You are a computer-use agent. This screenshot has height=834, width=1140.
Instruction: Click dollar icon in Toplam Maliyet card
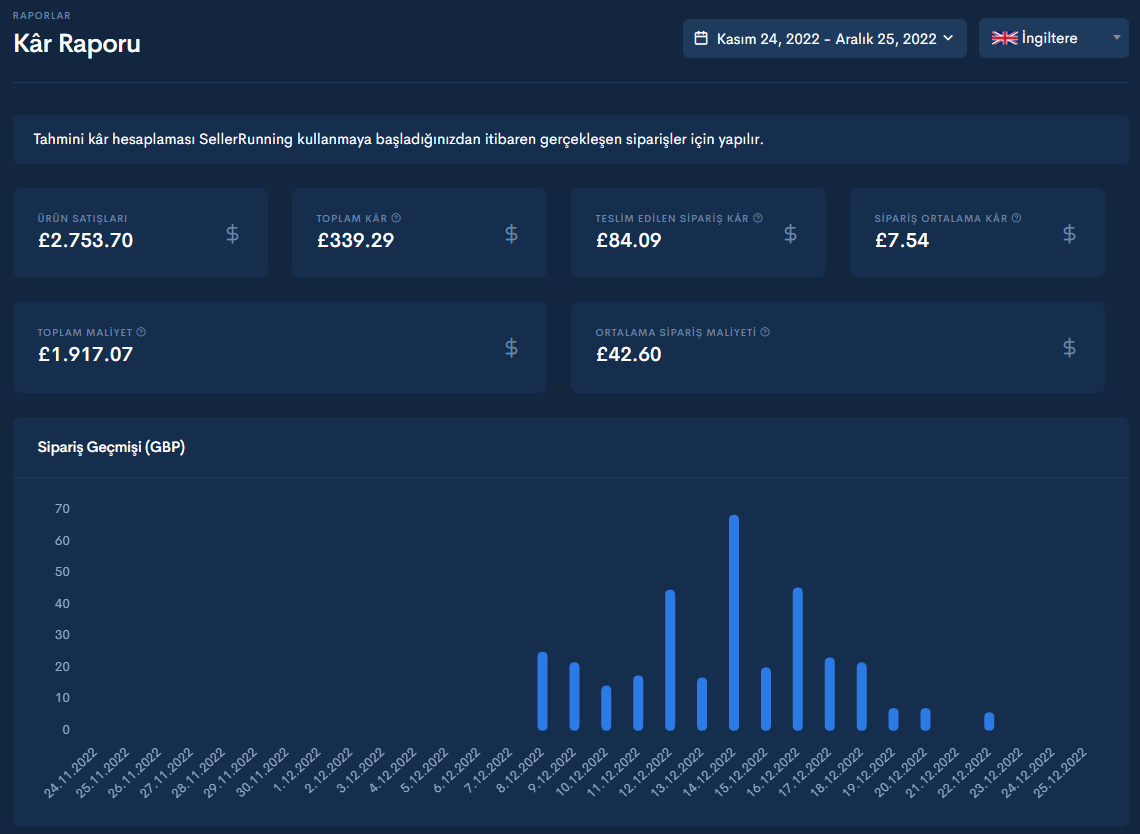511,348
